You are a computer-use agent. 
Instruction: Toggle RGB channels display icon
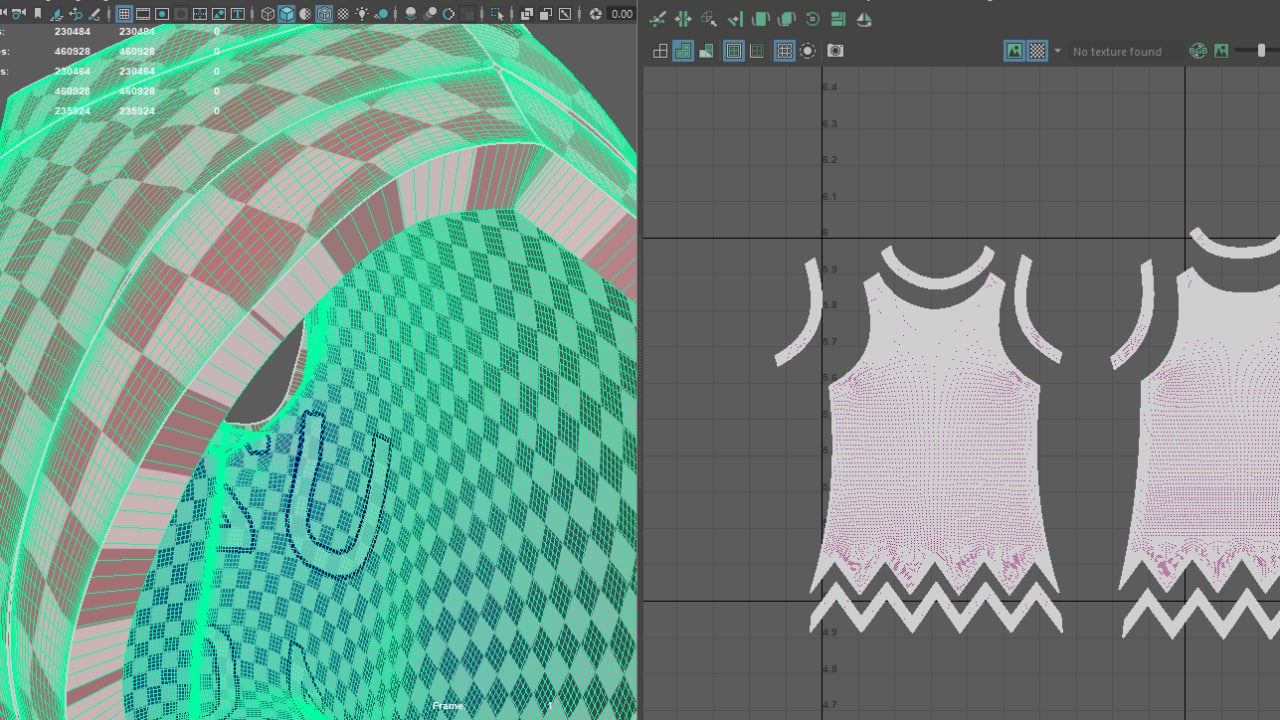pos(1198,51)
